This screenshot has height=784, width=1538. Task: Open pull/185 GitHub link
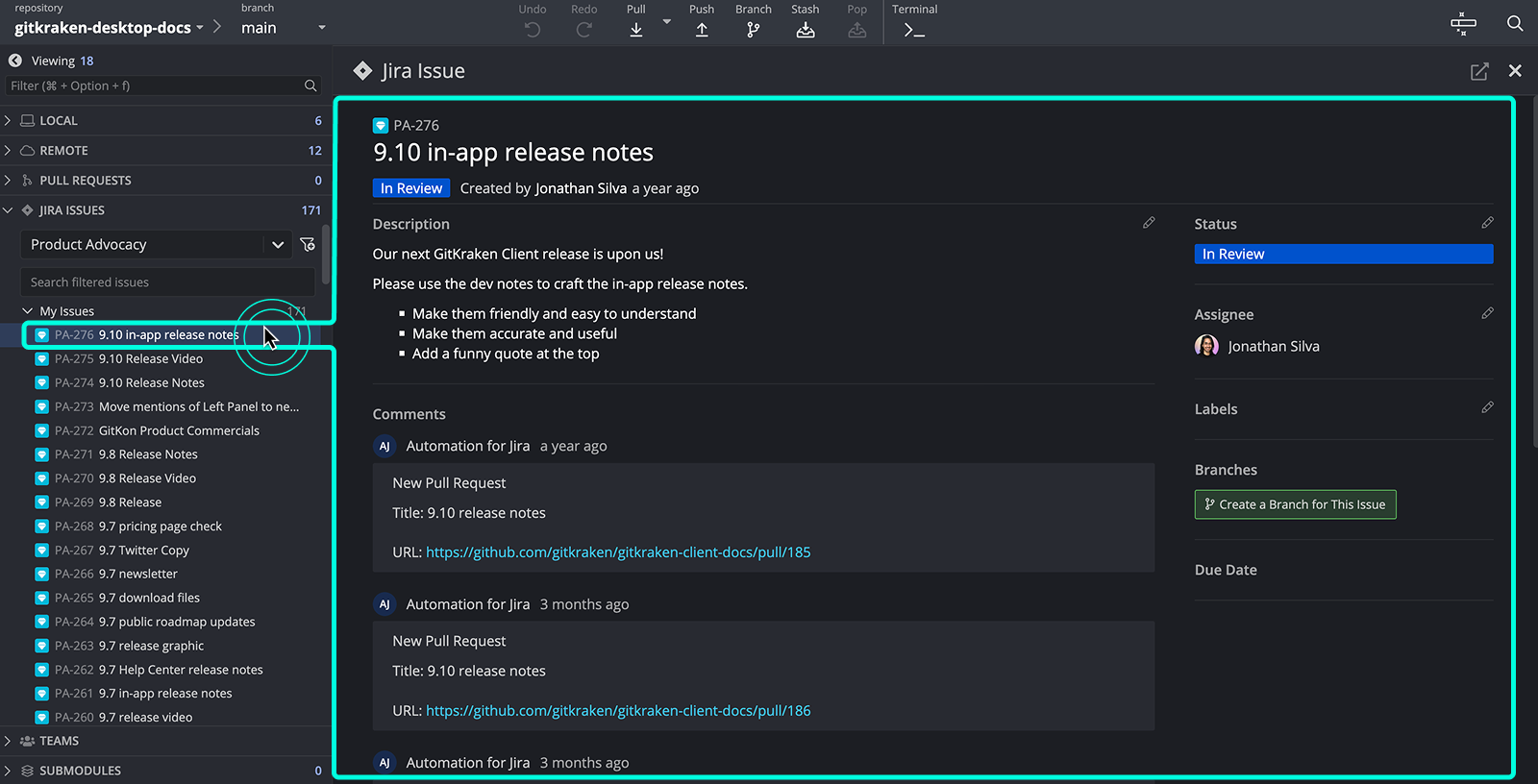tap(618, 552)
